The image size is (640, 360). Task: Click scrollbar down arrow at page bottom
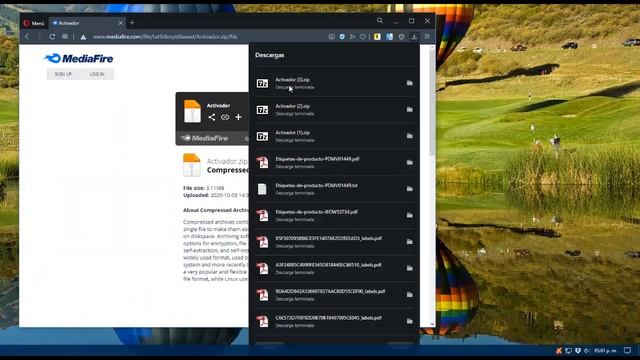tap(432, 324)
